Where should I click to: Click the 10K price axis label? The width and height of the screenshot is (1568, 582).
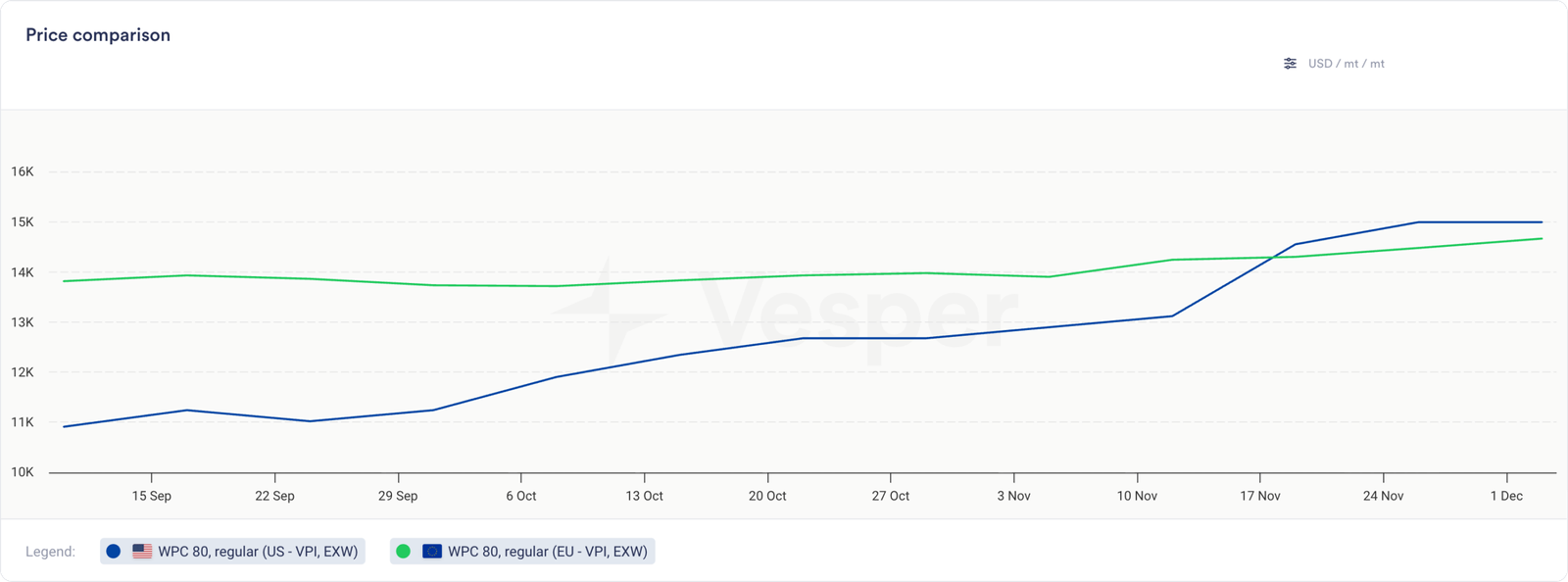tap(23, 472)
